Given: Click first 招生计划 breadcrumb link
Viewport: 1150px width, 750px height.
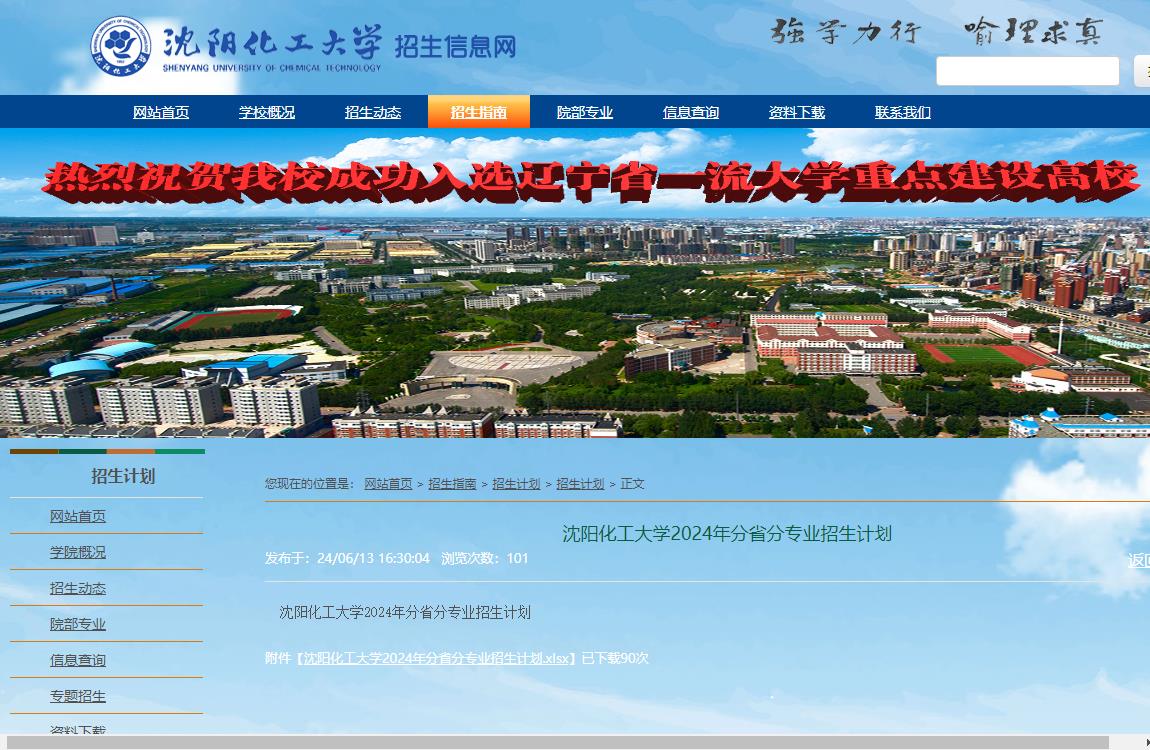Looking at the screenshot, I should [x=516, y=484].
